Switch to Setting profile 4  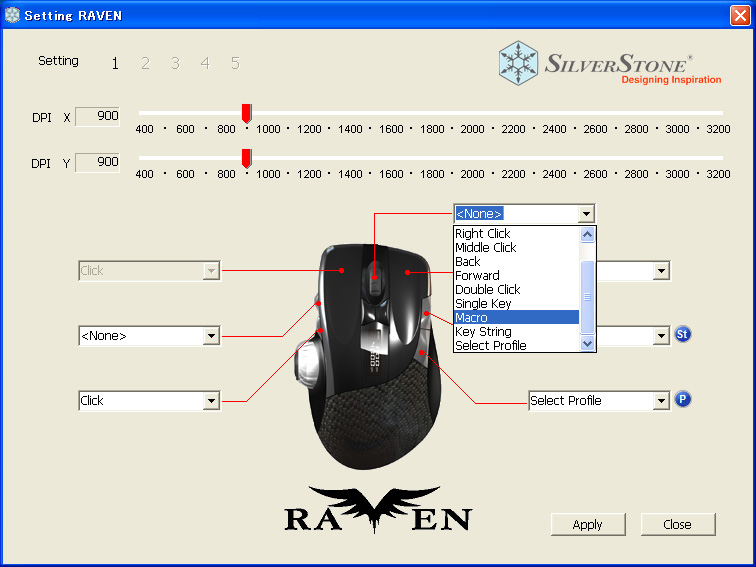point(205,63)
